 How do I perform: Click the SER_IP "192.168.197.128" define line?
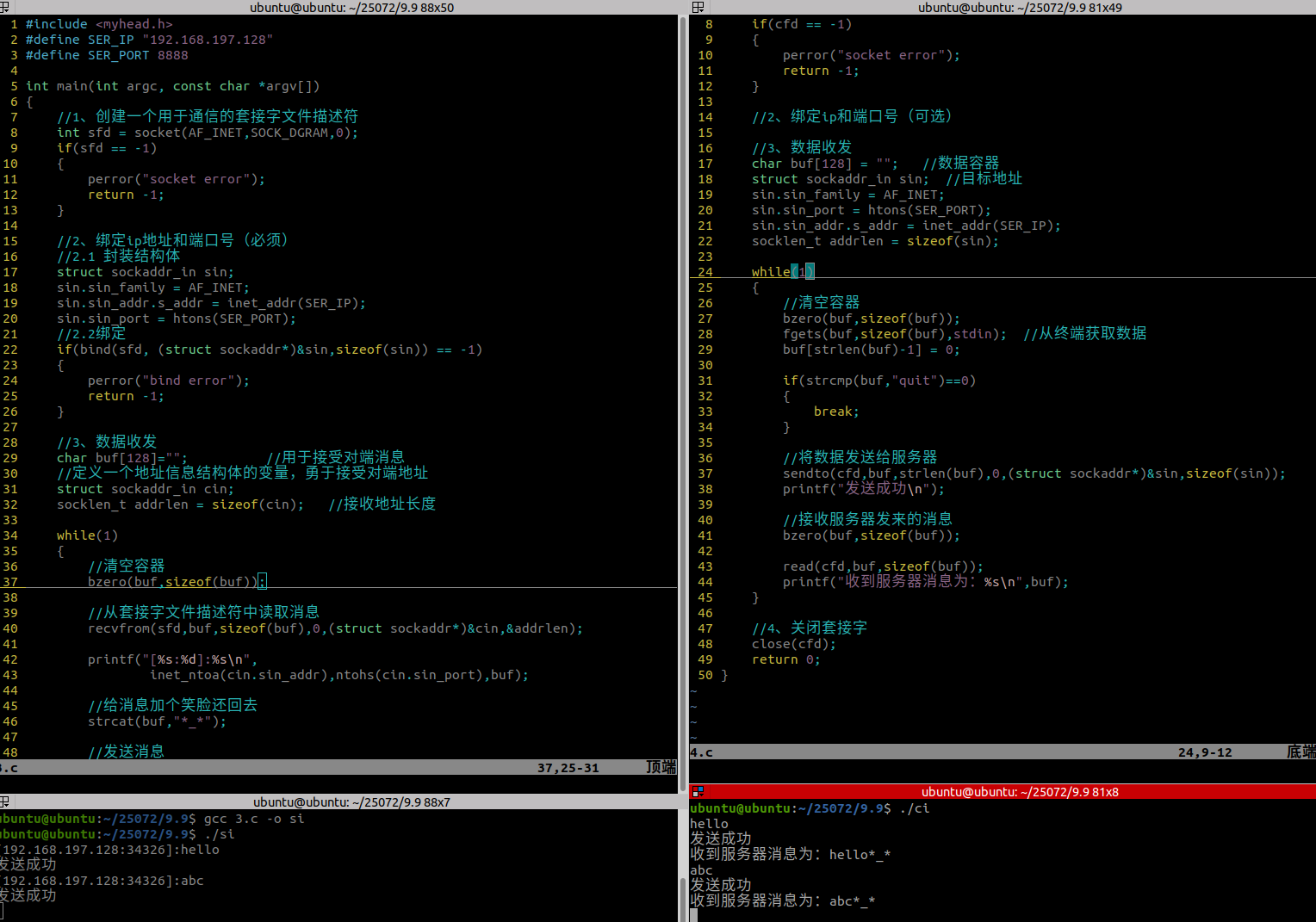149,40
